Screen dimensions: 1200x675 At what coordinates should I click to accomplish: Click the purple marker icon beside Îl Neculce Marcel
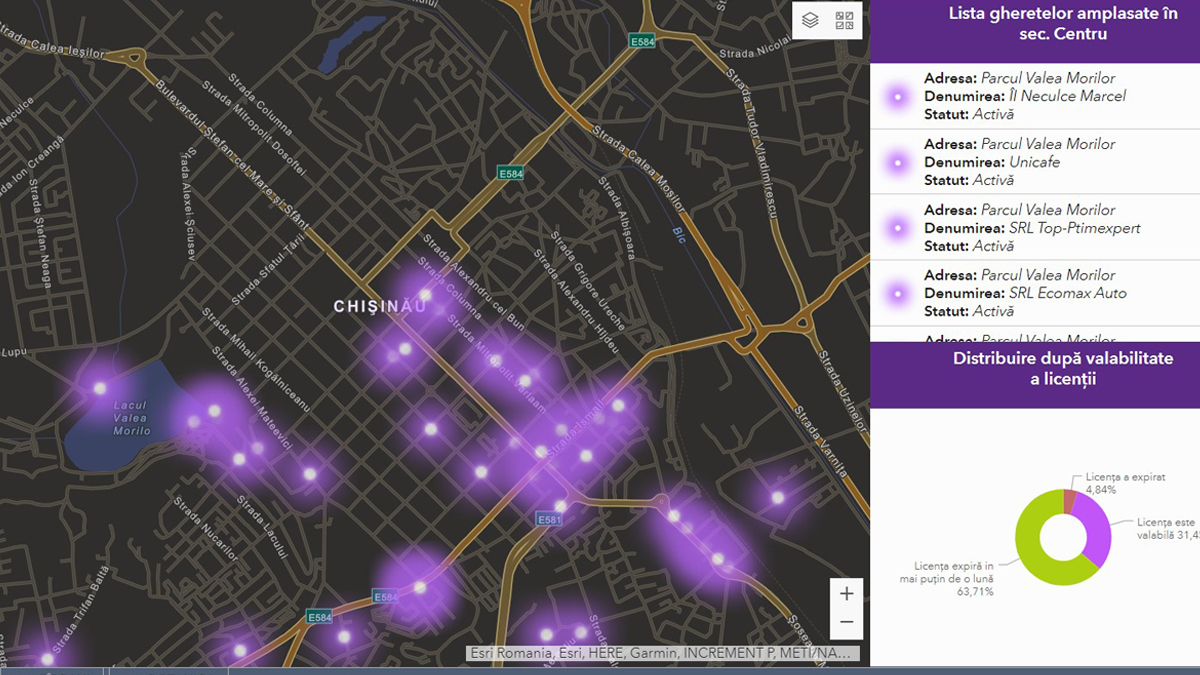point(897,97)
